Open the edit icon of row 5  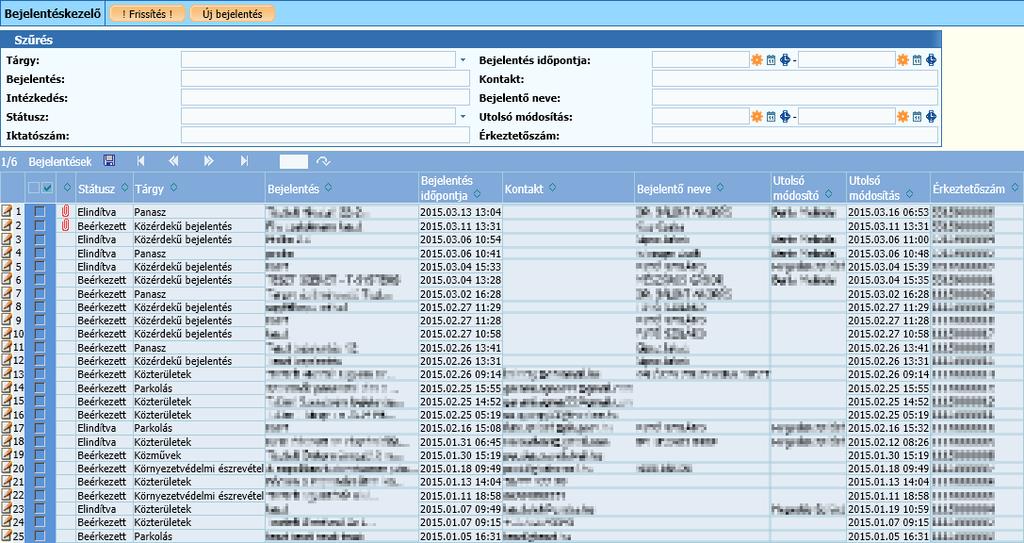[x=7, y=266]
